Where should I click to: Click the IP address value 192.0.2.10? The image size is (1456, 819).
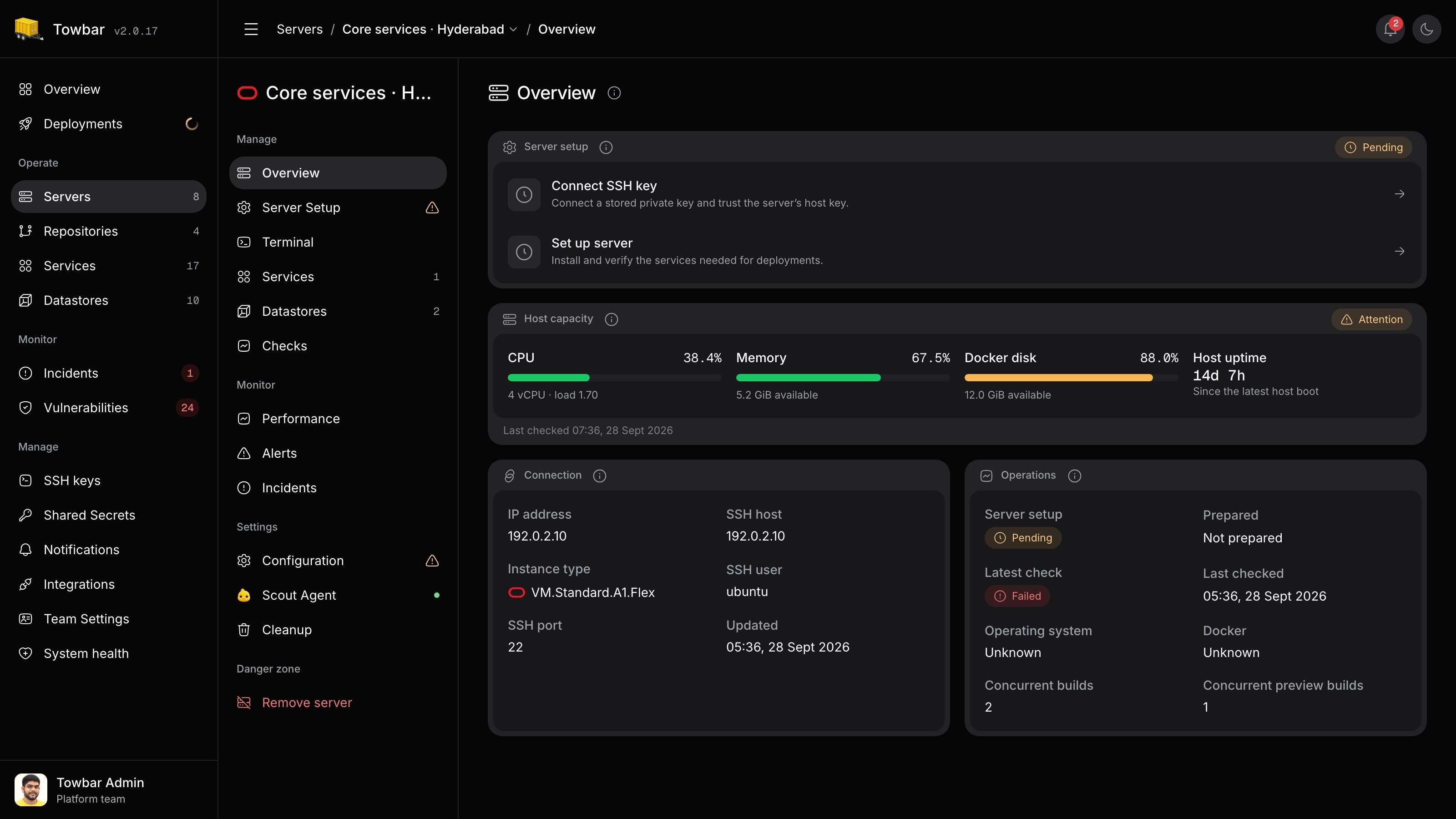click(x=537, y=536)
